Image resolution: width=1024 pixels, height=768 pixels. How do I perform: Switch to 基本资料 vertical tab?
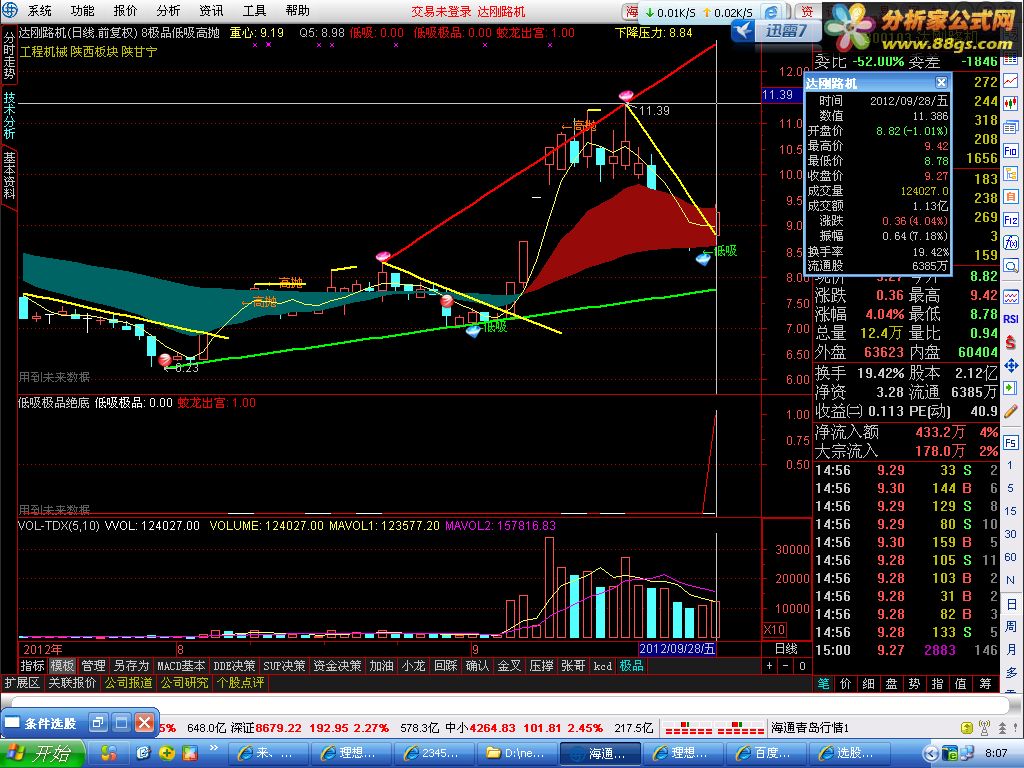coord(9,175)
